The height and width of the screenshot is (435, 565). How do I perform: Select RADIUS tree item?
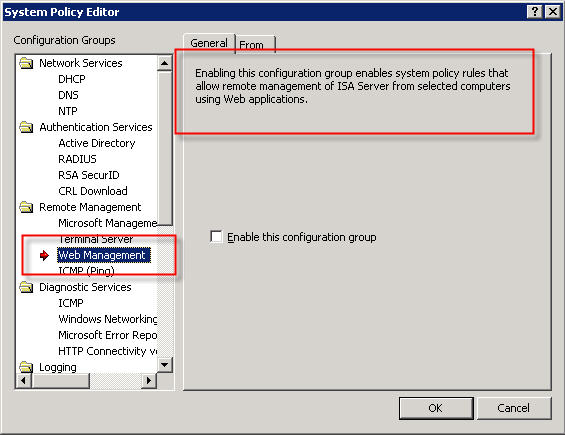coord(77,159)
